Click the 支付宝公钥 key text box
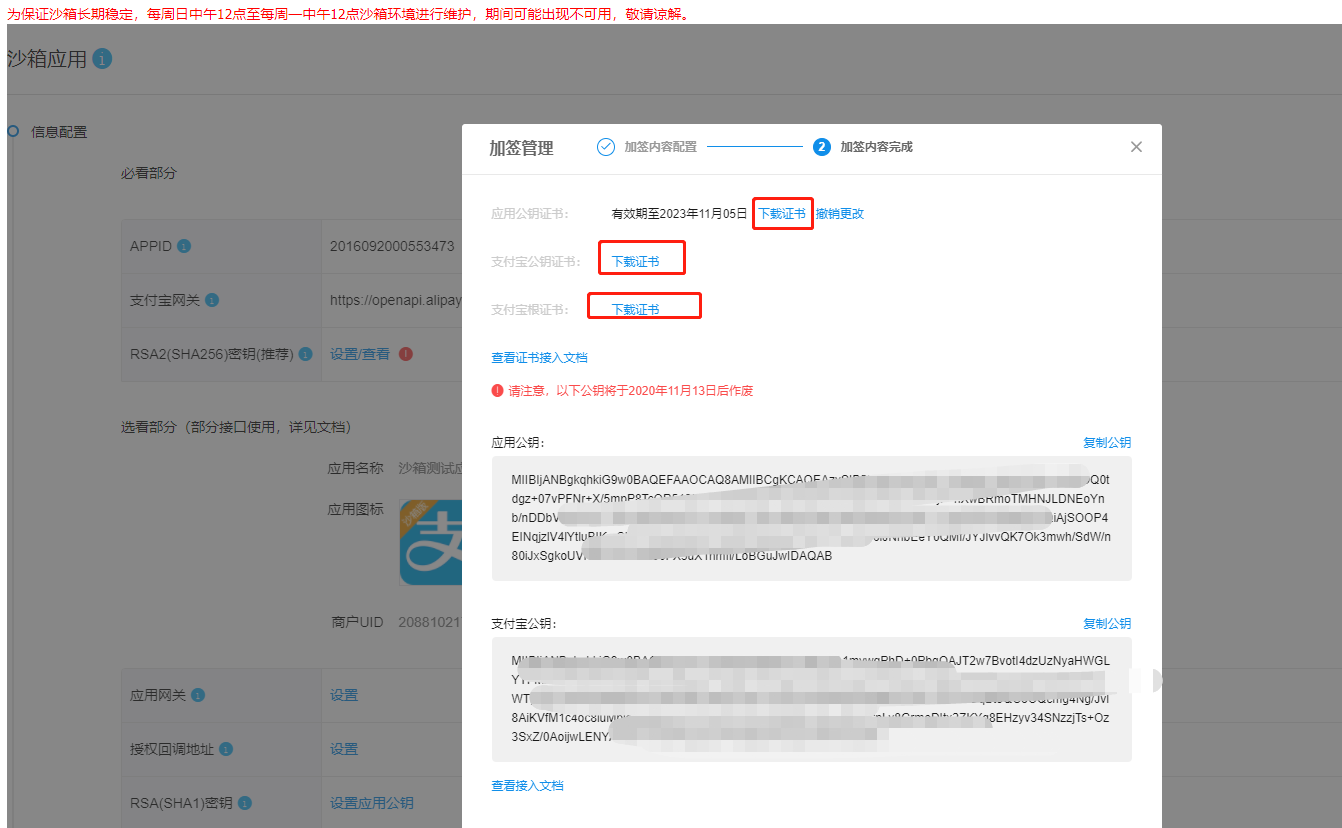 811,699
